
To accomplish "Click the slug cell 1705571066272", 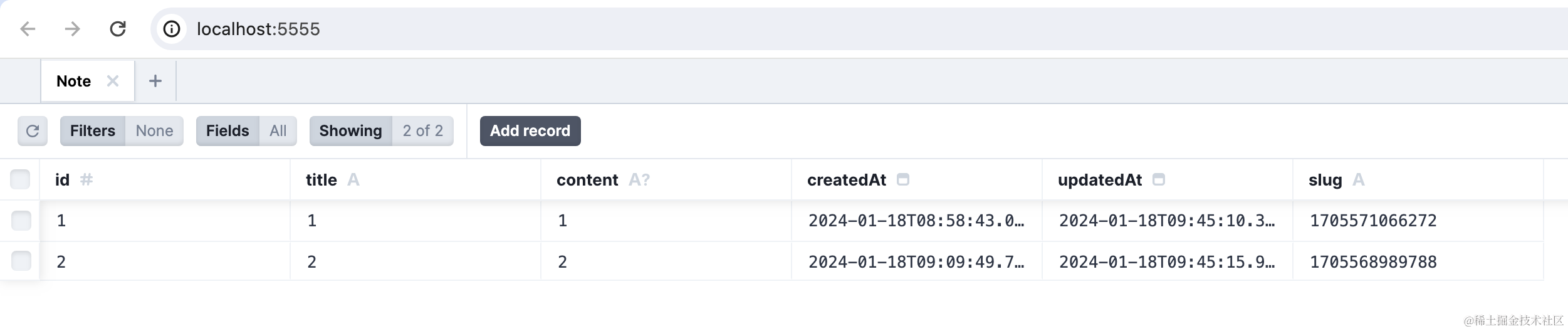I will pos(1373,221).
